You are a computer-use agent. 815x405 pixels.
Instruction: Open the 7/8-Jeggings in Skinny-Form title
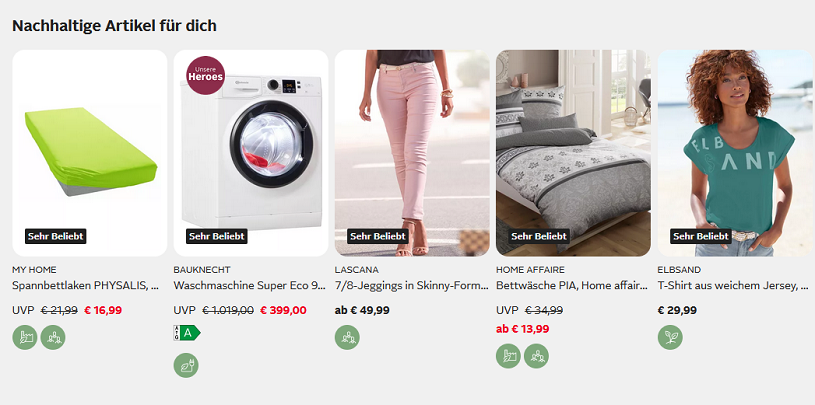click(412, 285)
